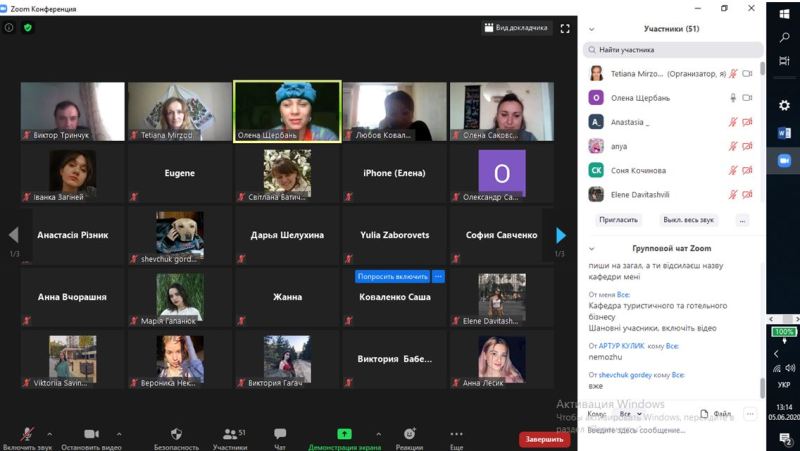The image size is (800, 451).
Task: Open network icon in system tray
Action: [777, 368]
